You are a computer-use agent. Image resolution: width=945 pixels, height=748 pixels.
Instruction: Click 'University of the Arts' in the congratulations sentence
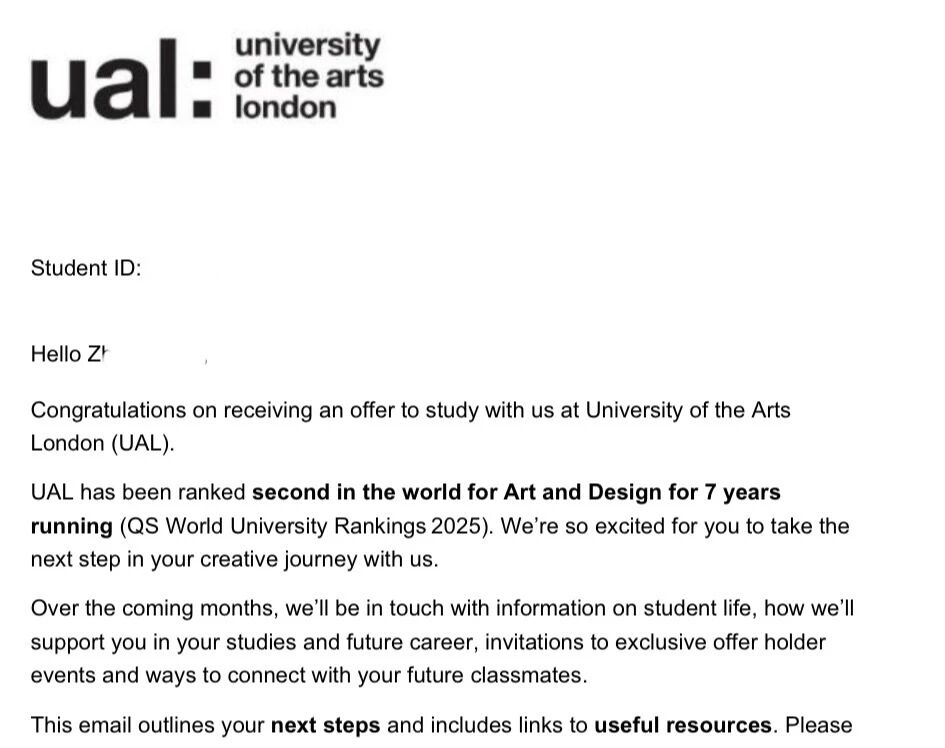(x=688, y=410)
